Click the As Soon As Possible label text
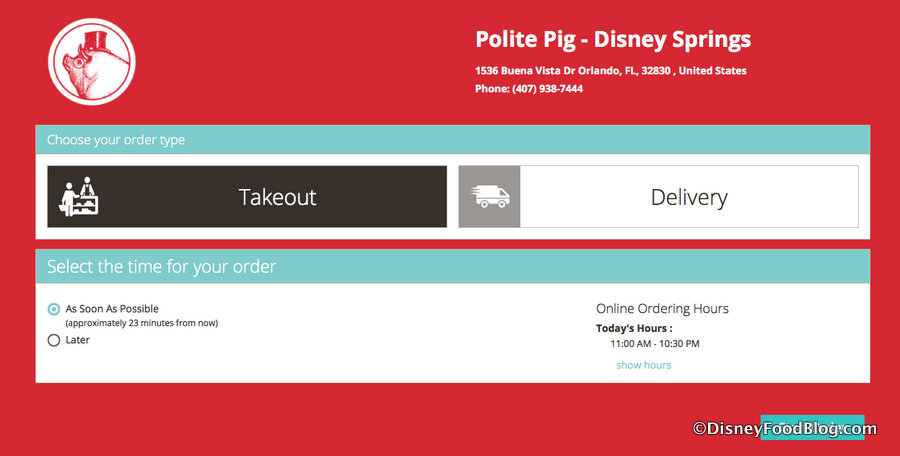Image resolution: width=900 pixels, height=456 pixels. (x=112, y=309)
